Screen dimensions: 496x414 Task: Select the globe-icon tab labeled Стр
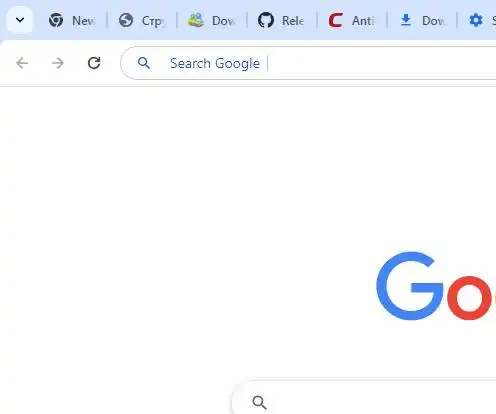click(x=142, y=21)
